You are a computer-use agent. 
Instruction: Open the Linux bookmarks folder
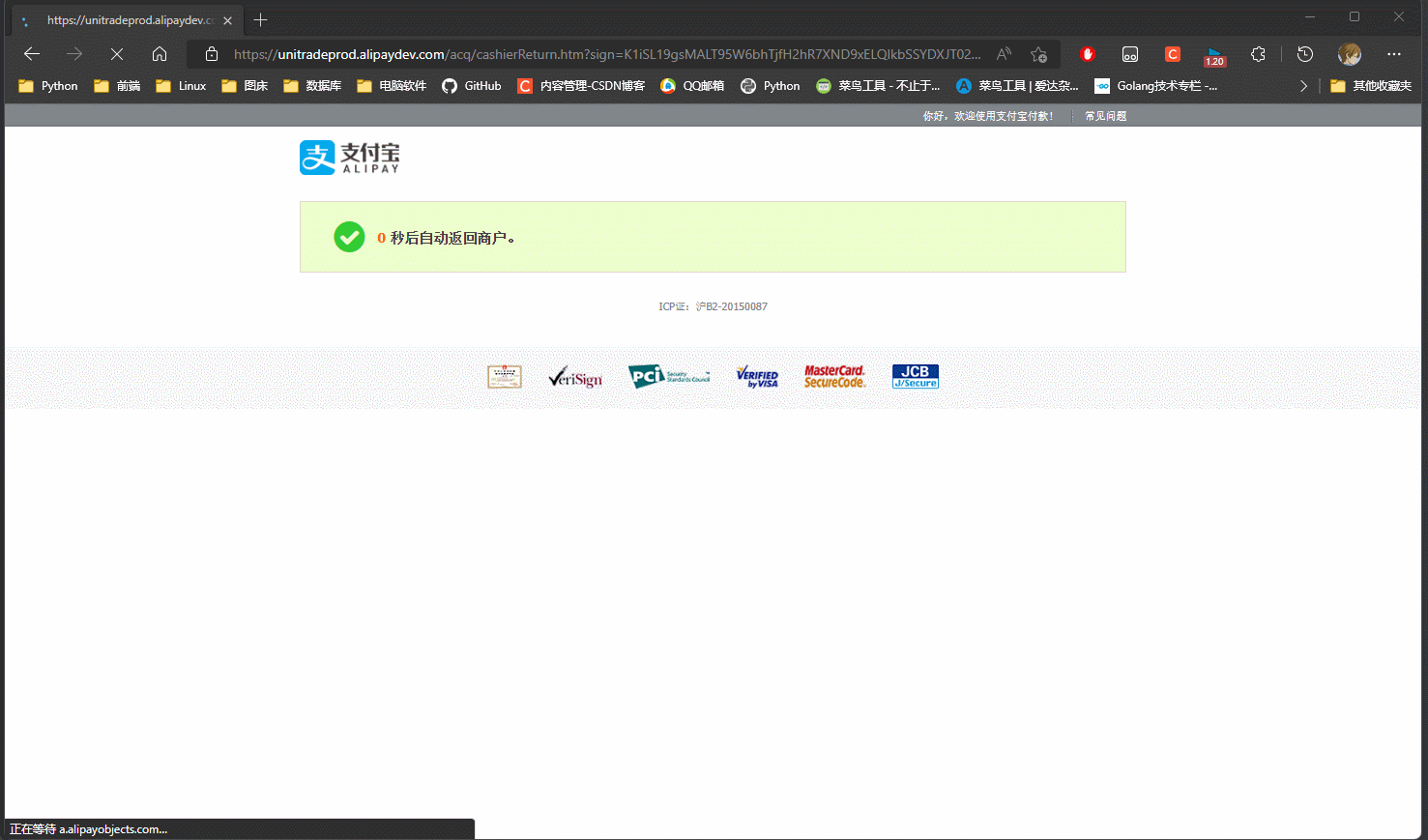(181, 86)
